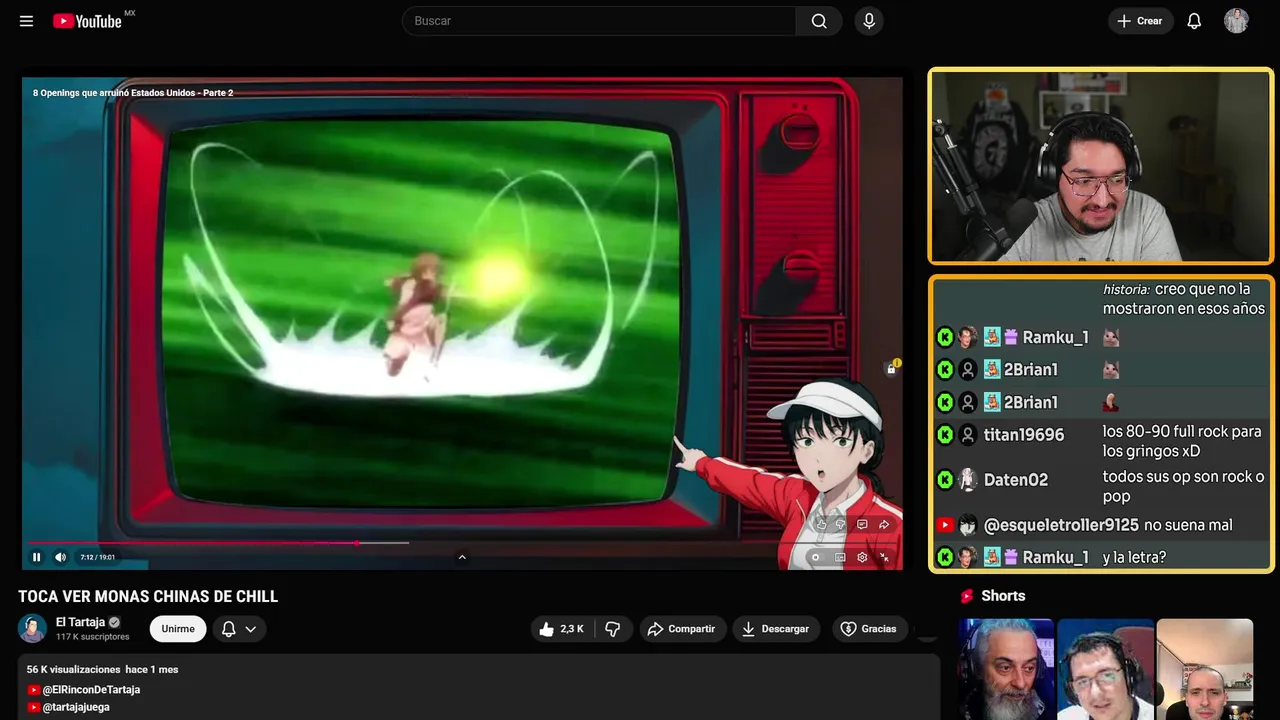This screenshot has width=1280, height=720.
Task: Mute the video with the speaker icon
Action: pos(60,557)
